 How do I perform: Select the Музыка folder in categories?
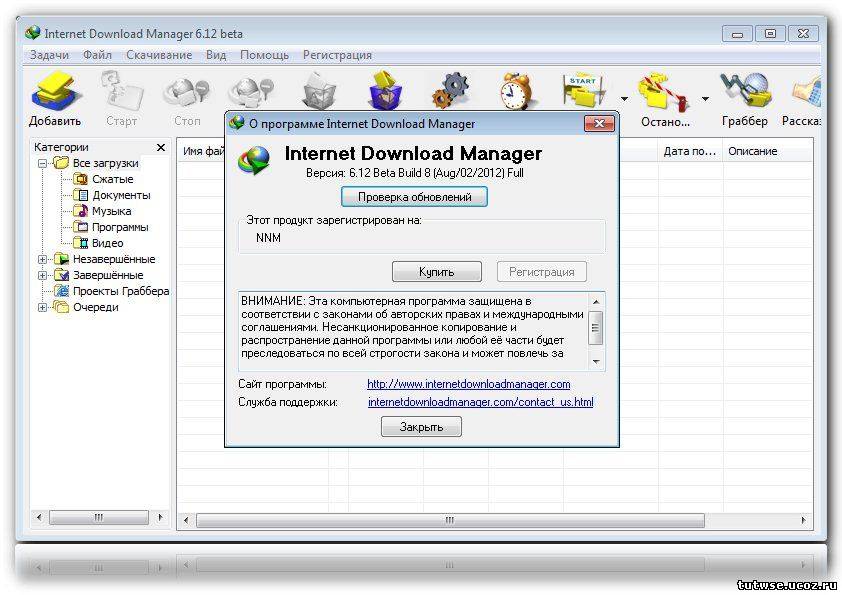coord(111,211)
